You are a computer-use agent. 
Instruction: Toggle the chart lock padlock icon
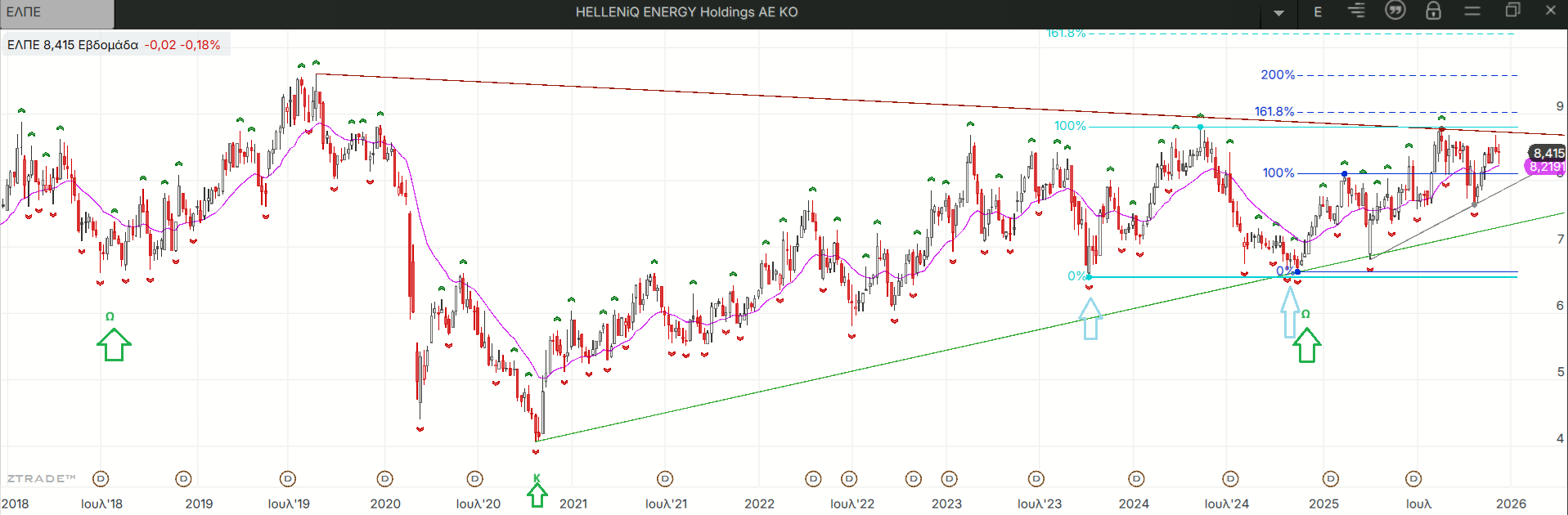click(1433, 11)
